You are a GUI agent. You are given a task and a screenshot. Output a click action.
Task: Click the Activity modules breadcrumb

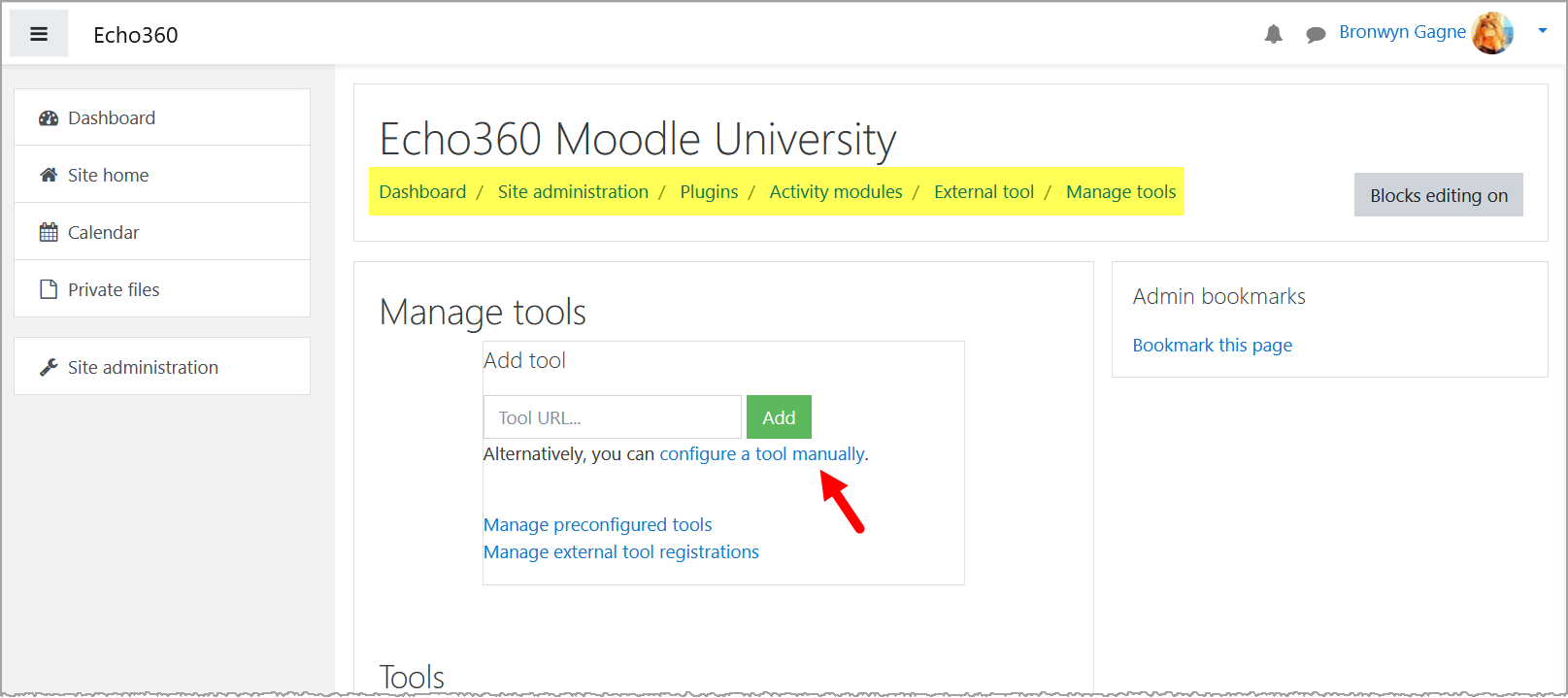836,192
